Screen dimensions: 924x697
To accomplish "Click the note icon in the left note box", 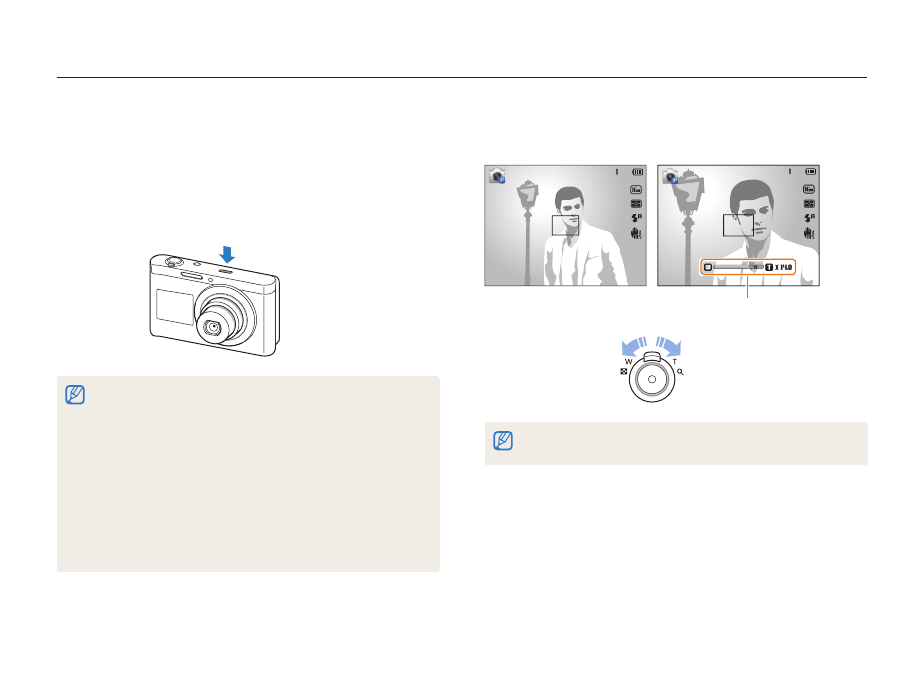I will (x=75, y=395).
